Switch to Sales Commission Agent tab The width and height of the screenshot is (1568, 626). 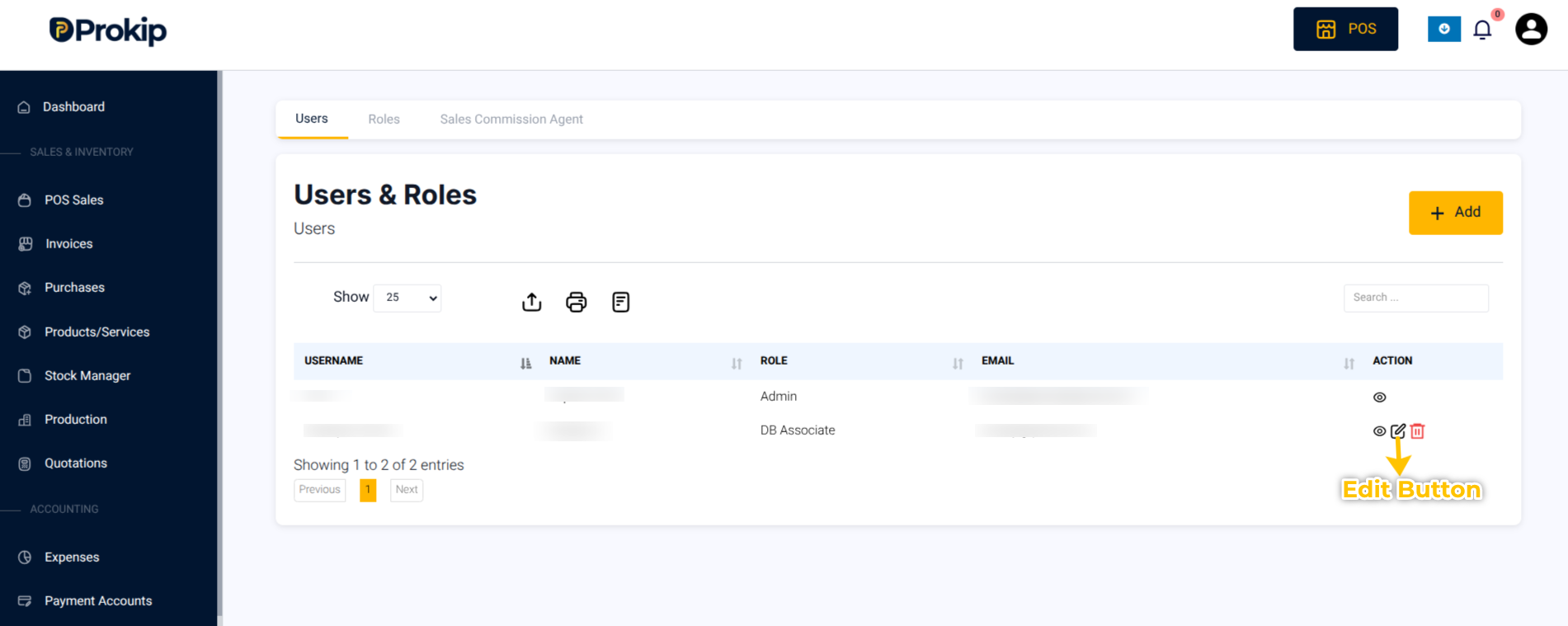(x=511, y=120)
